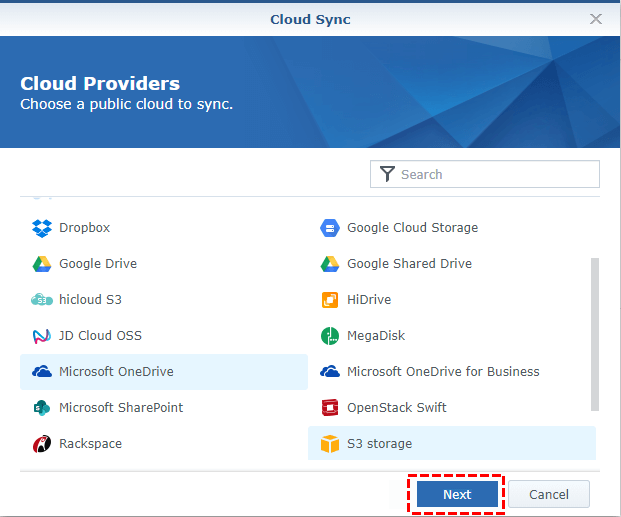
Task: Pick the Rackspace label
Action: coord(90,444)
